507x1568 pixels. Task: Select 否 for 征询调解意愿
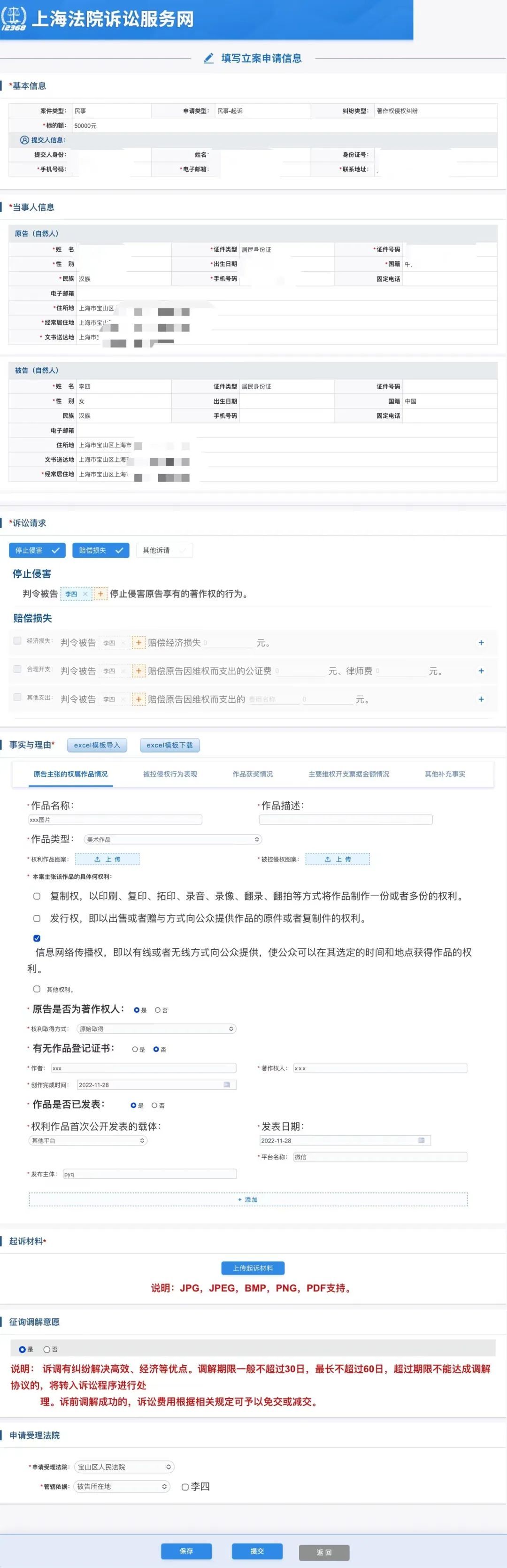[46, 1350]
